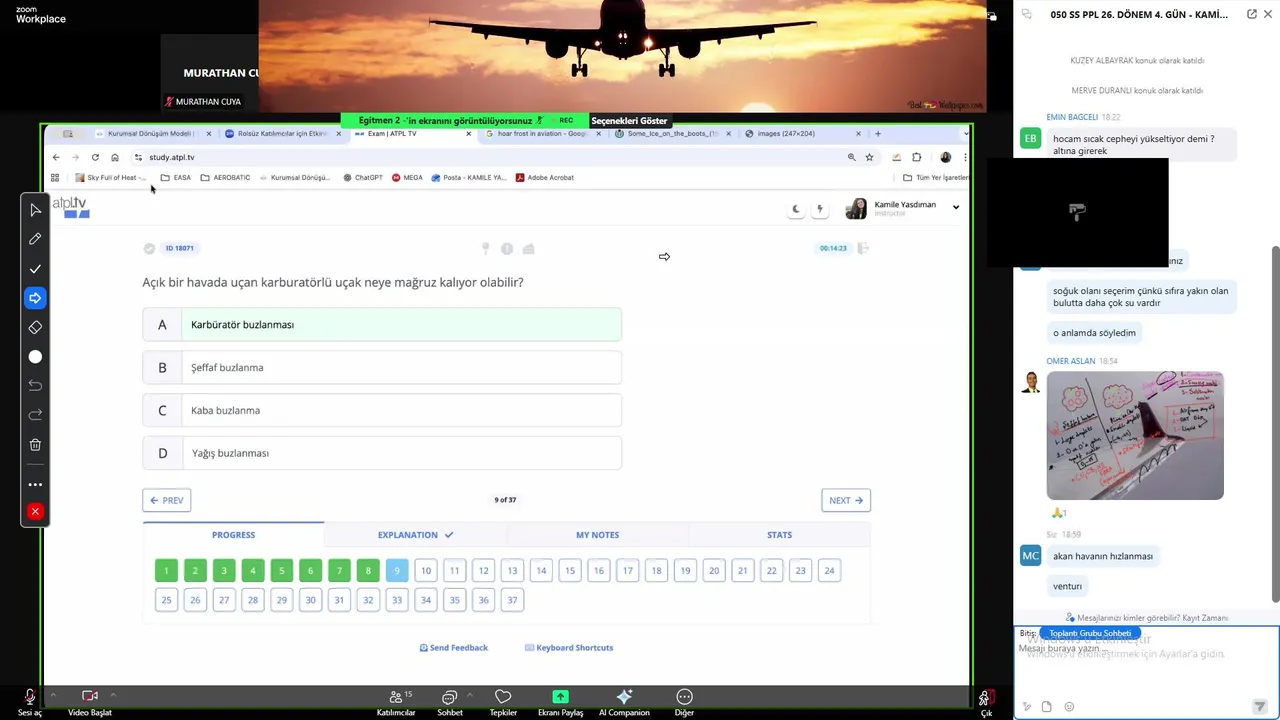
Task: Undo the last annotation
Action: (x=35, y=386)
